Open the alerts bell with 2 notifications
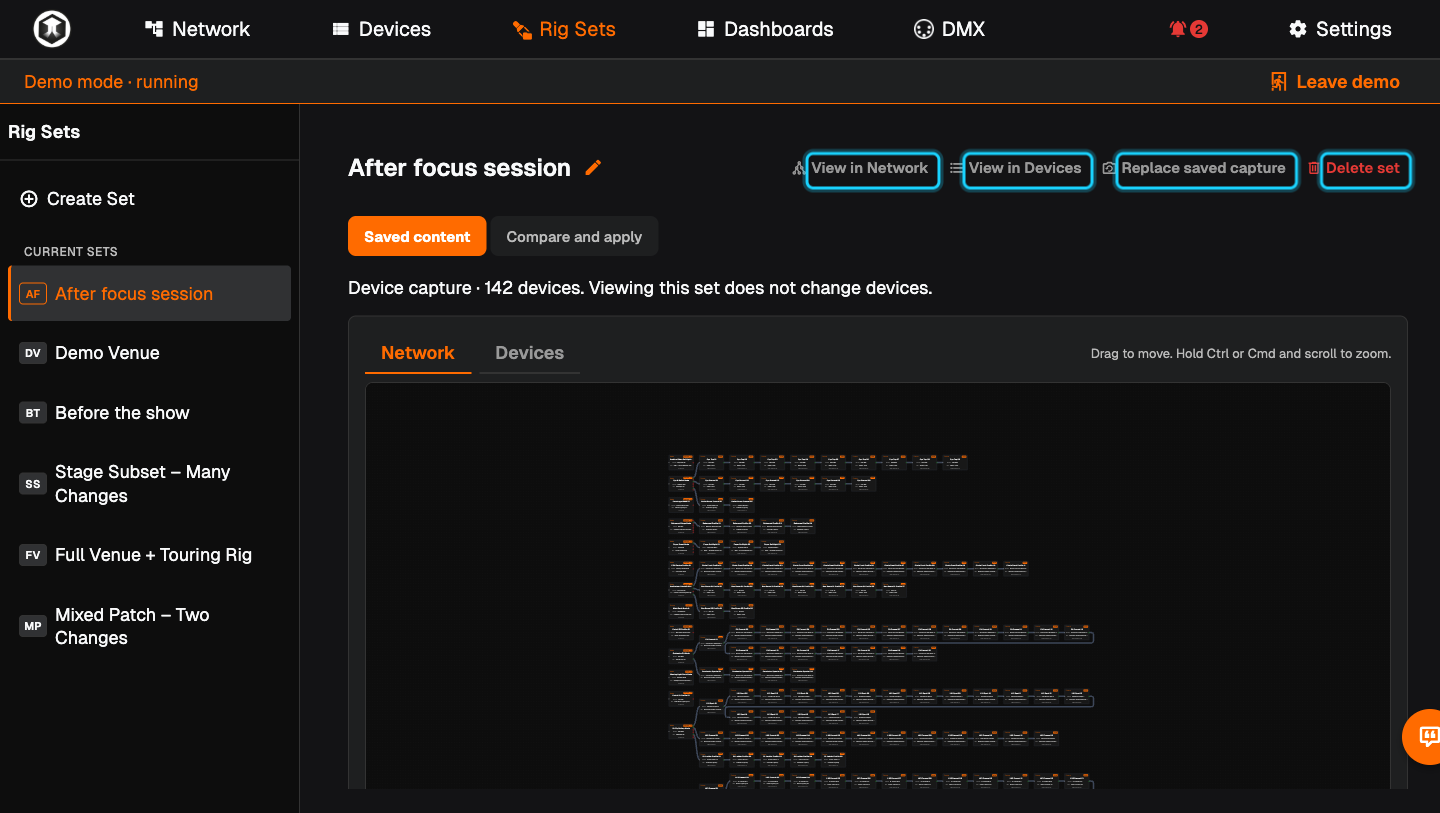 pos(1188,29)
